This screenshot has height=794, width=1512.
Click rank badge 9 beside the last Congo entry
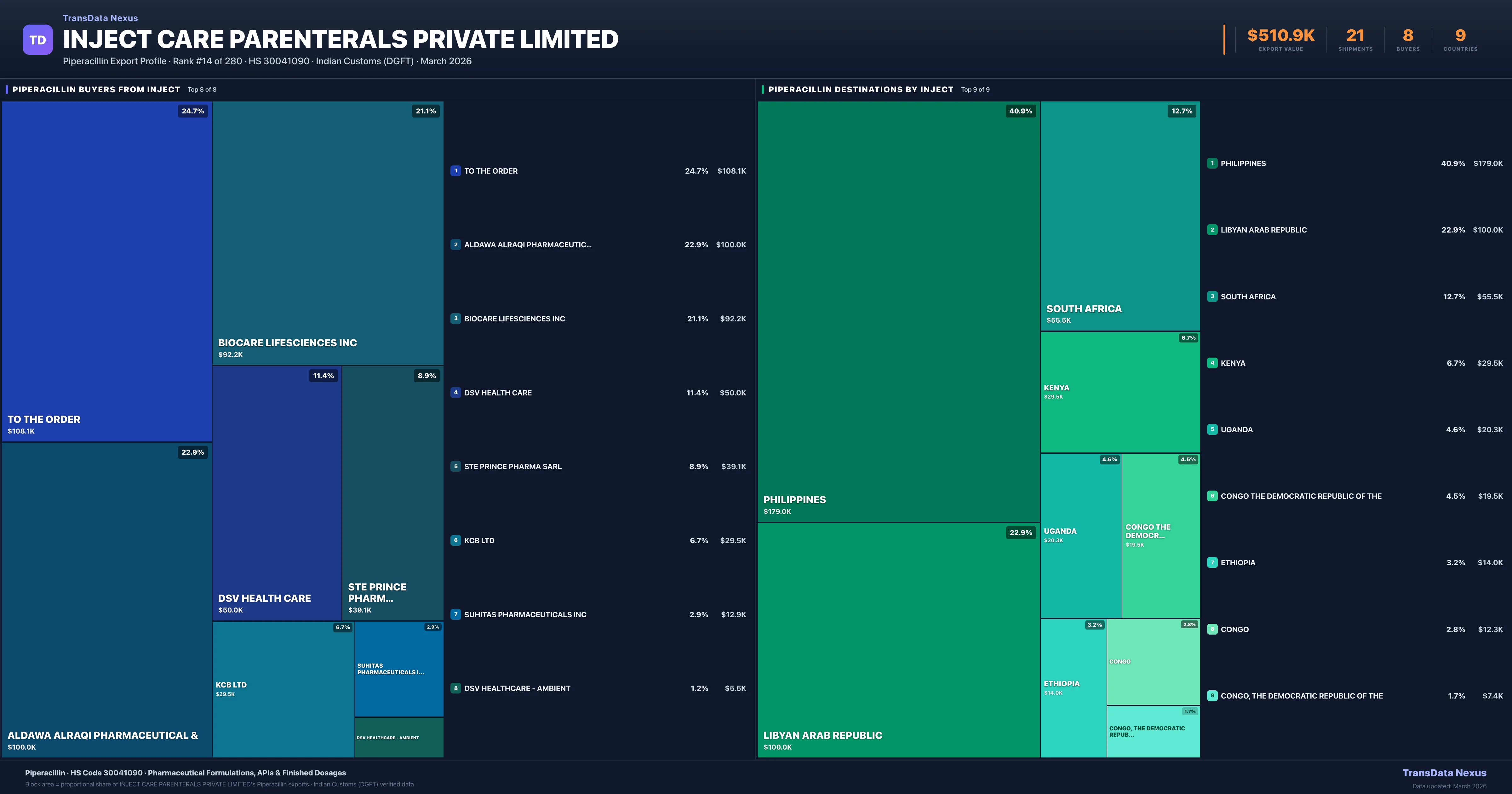(x=1212, y=696)
